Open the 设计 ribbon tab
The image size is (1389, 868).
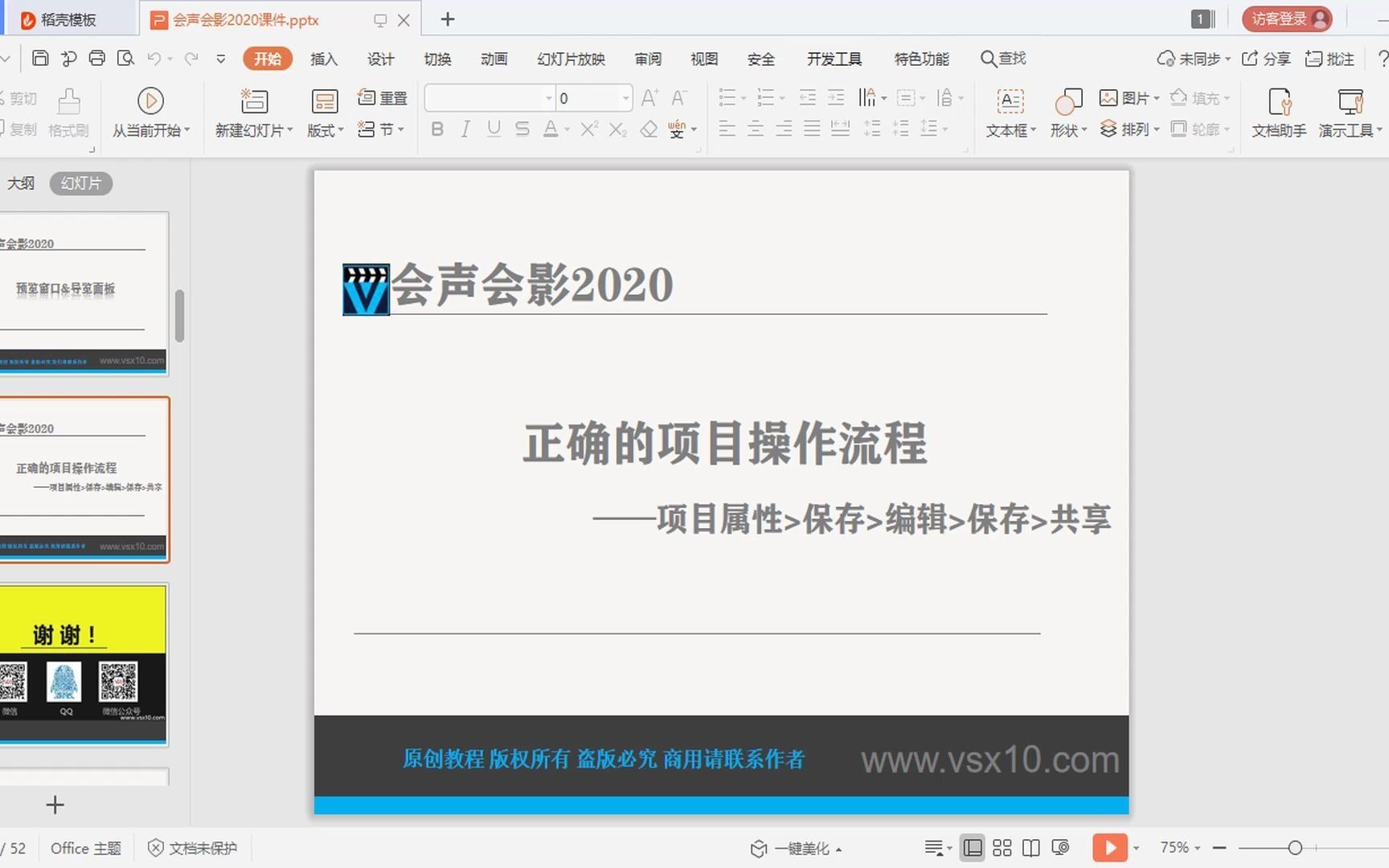click(x=381, y=59)
